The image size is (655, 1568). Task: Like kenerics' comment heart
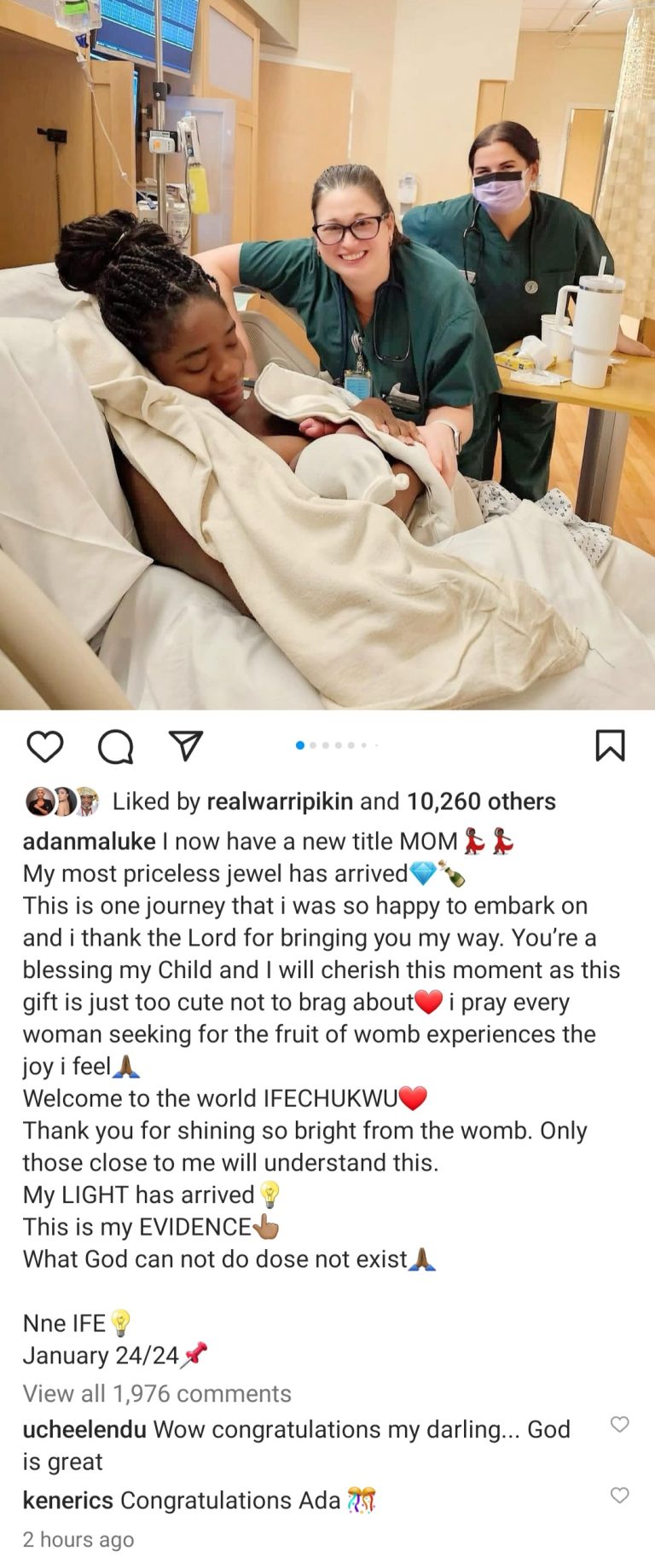[620, 1495]
